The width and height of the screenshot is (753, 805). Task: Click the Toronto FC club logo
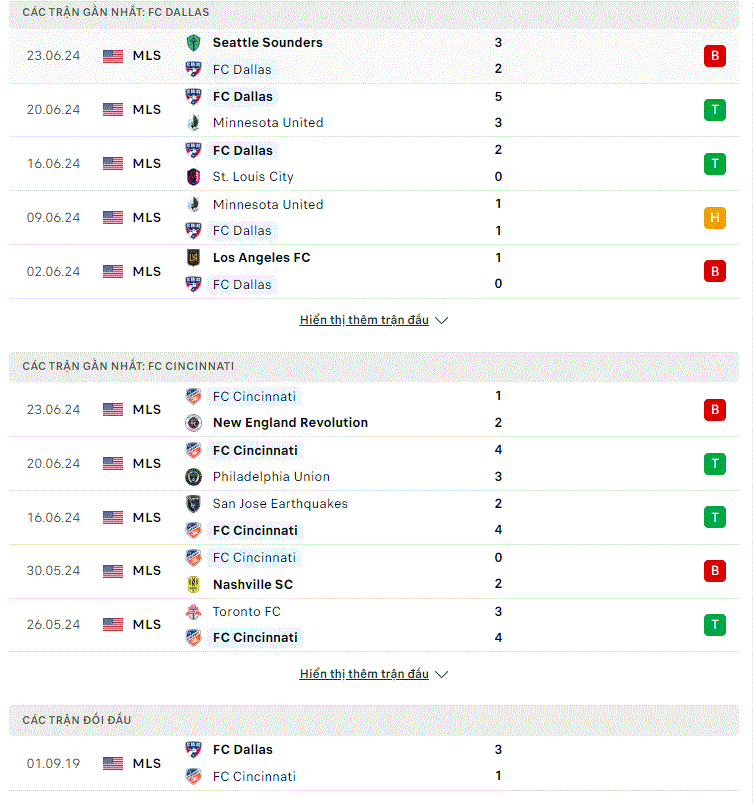point(194,612)
